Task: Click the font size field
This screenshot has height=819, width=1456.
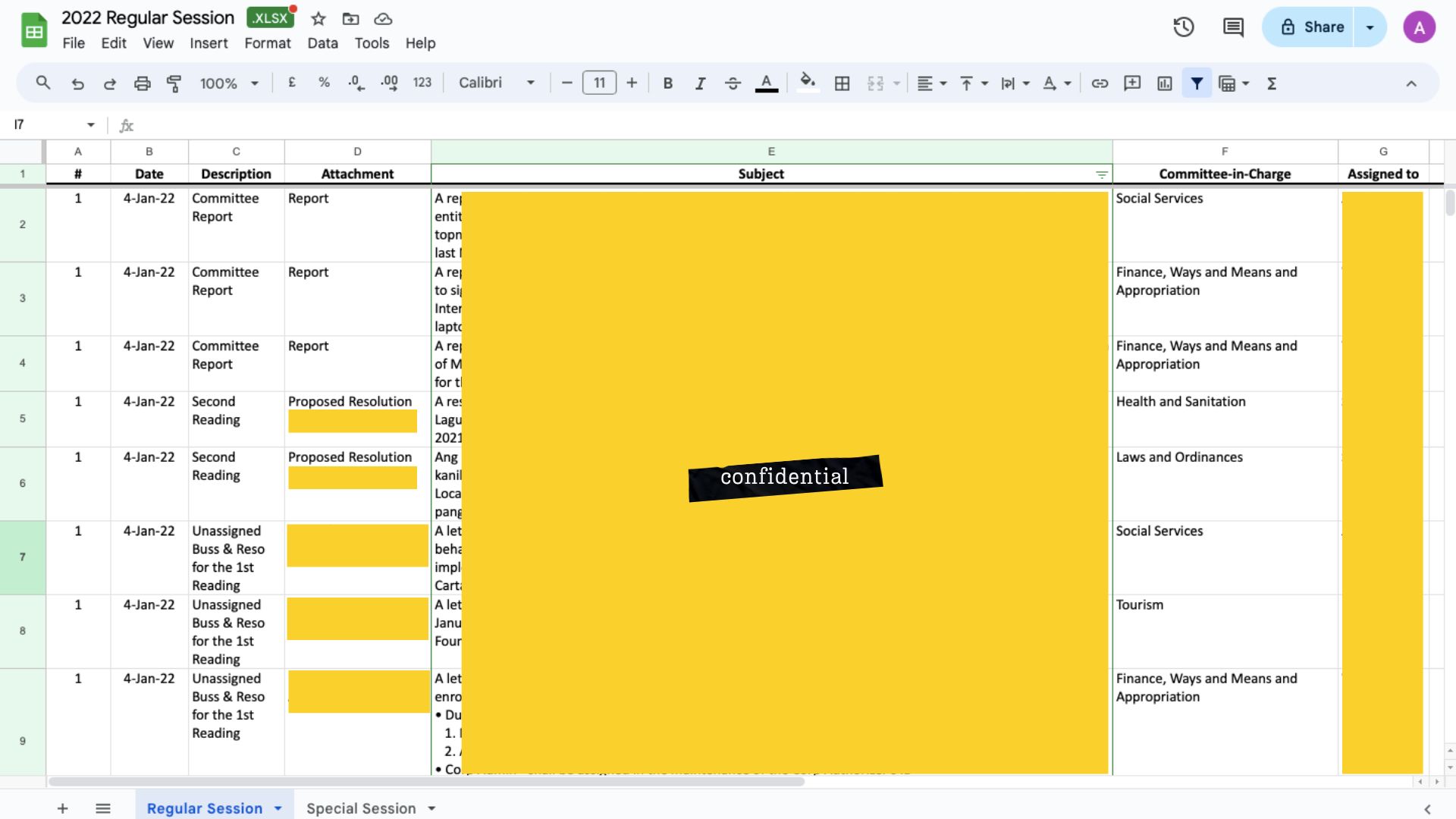Action: tap(599, 83)
